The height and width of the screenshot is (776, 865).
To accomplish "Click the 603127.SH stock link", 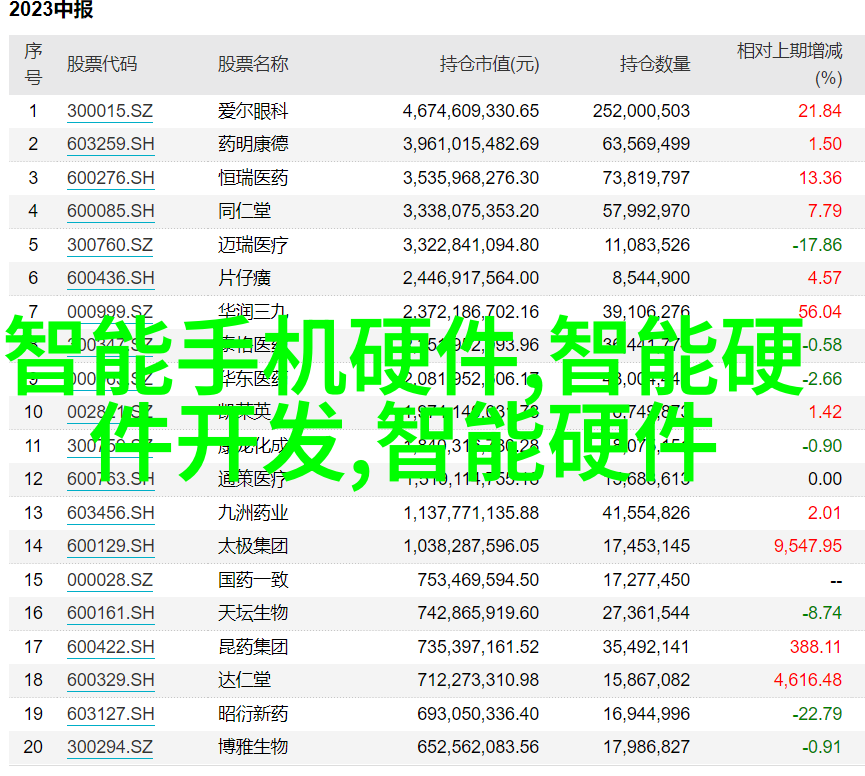I will (x=110, y=714).
